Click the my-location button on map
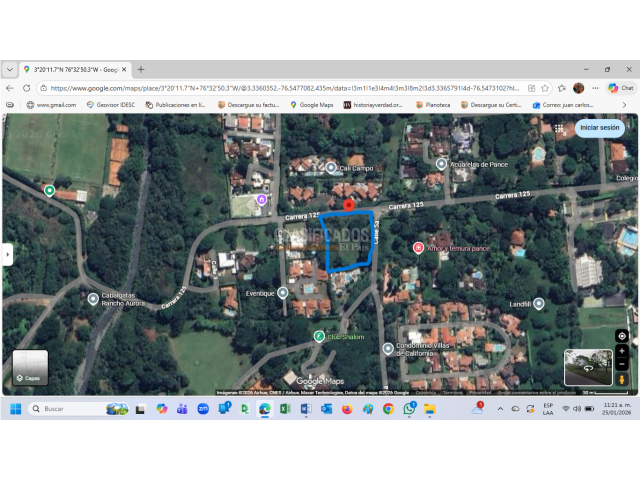This screenshot has height=480, width=640. point(622,336)
